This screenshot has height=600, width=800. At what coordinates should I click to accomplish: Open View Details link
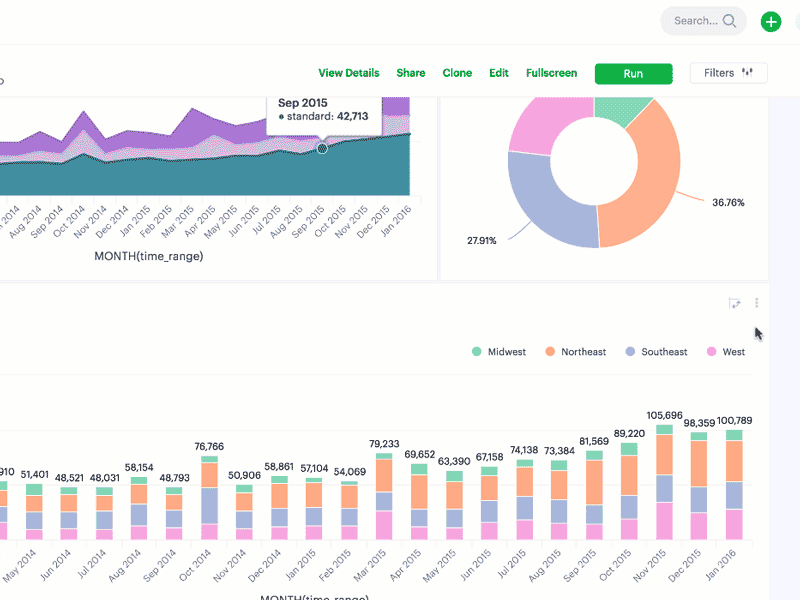coord(348,73)
